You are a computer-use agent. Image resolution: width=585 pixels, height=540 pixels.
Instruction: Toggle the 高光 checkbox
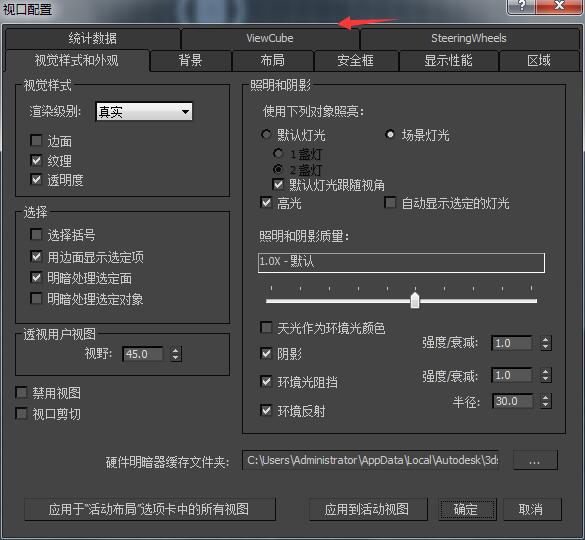click(x=266, y=203)
